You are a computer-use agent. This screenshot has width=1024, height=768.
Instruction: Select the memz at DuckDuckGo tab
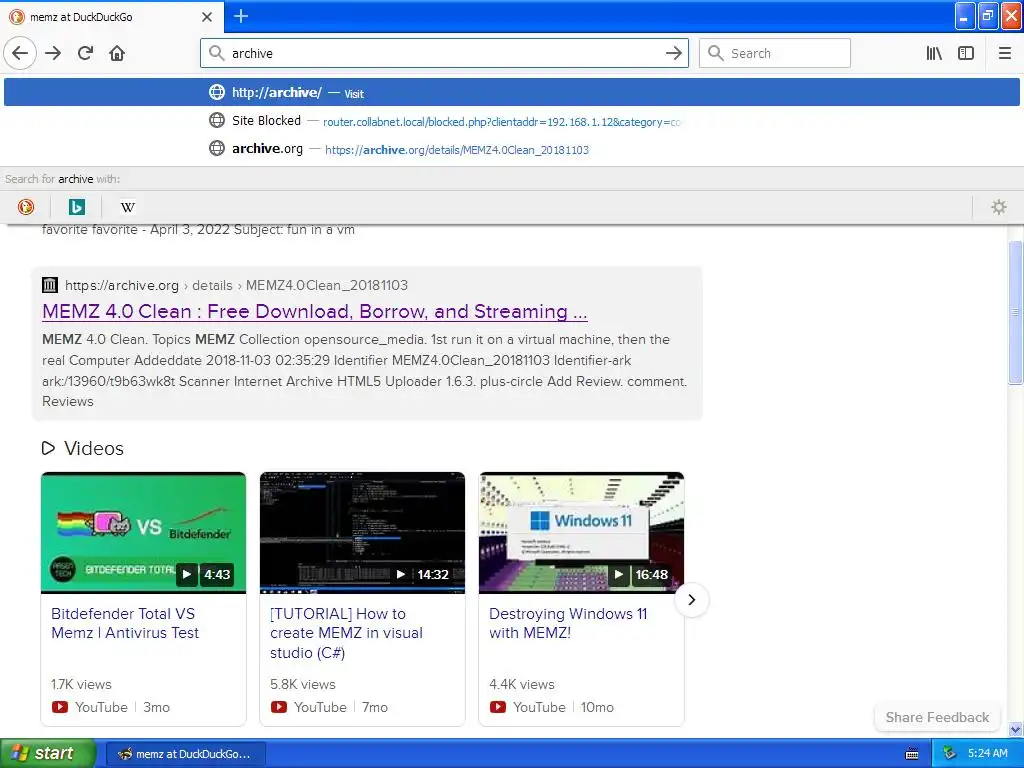click(x=112, y=17)
